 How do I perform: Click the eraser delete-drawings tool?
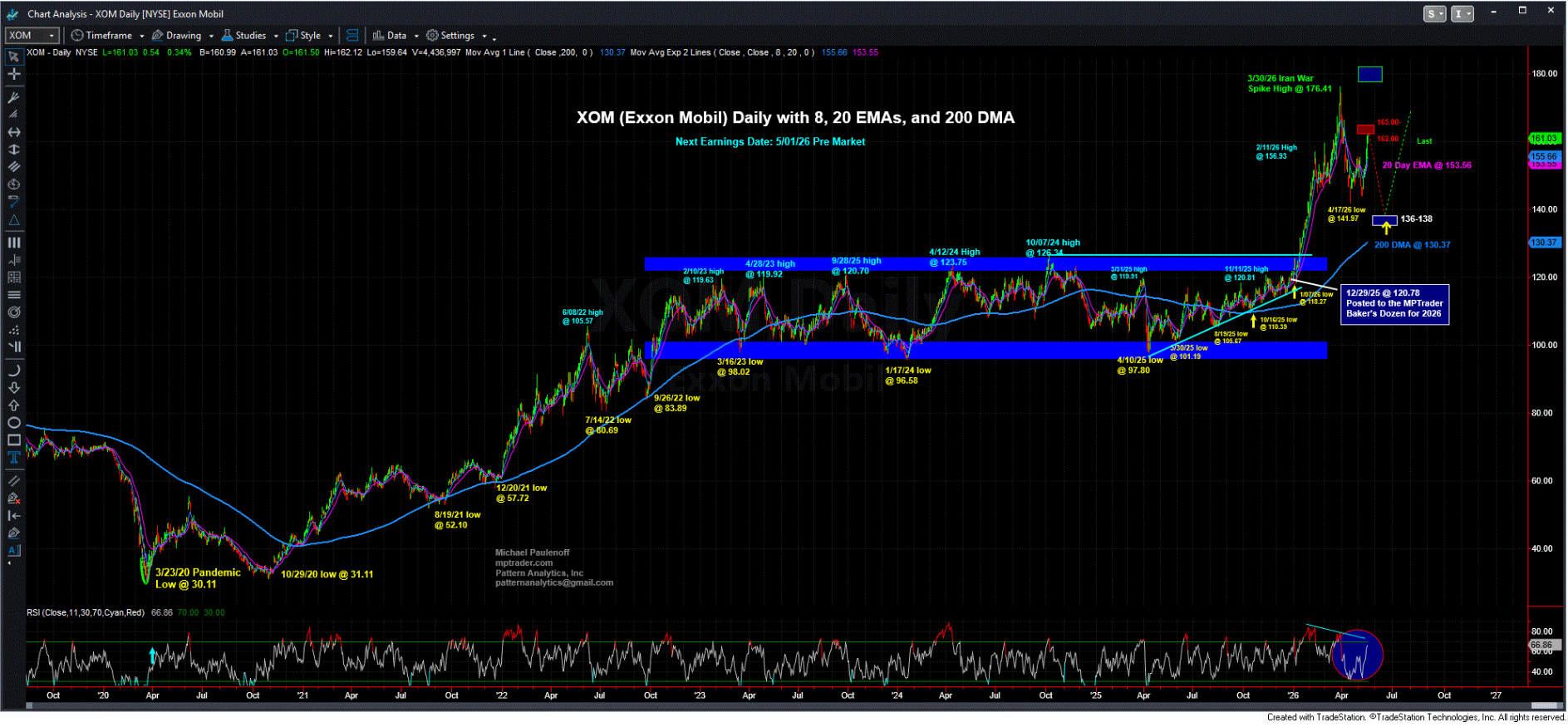[13, 499]
